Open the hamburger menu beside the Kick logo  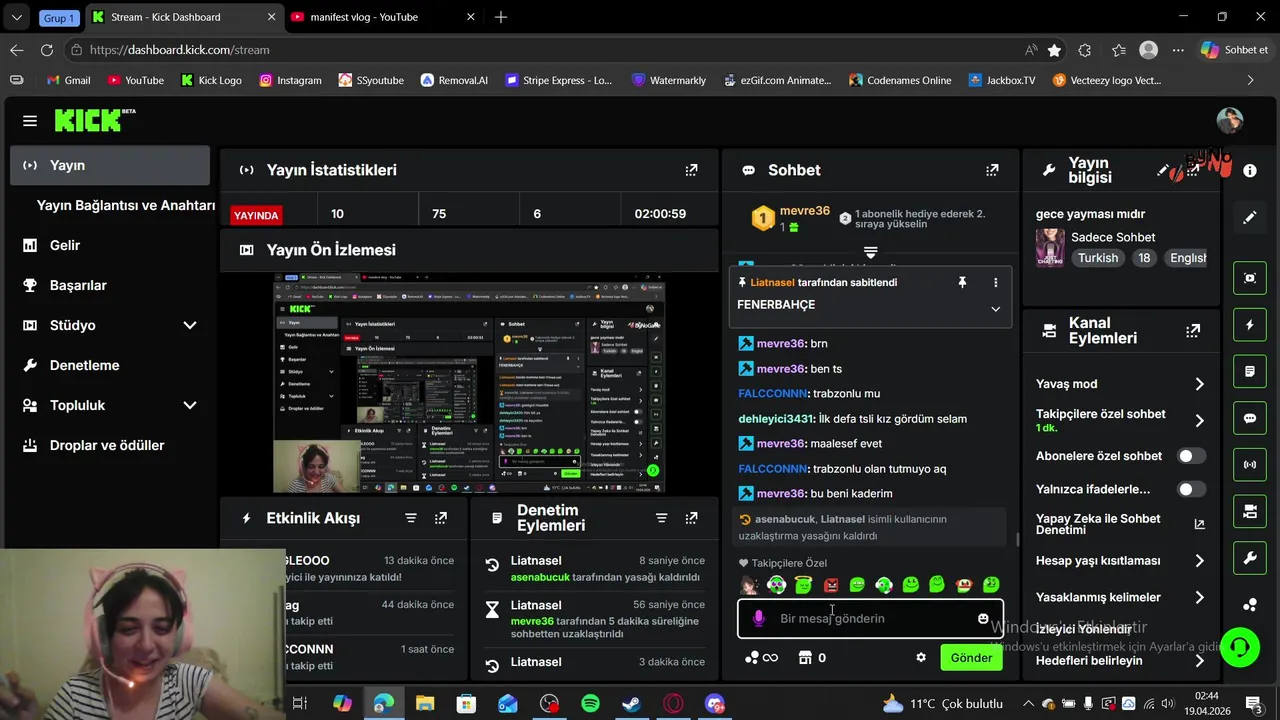(30, 121)
